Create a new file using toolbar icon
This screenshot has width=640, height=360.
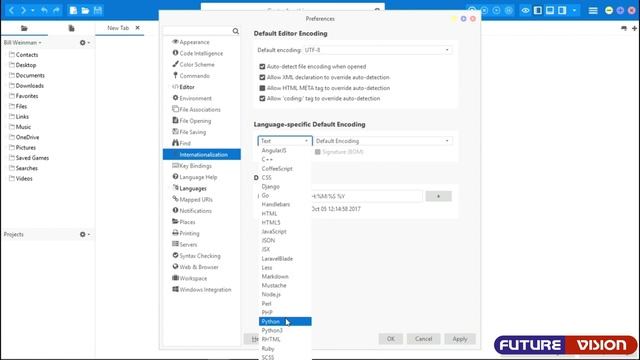click(x=73, y=10)
